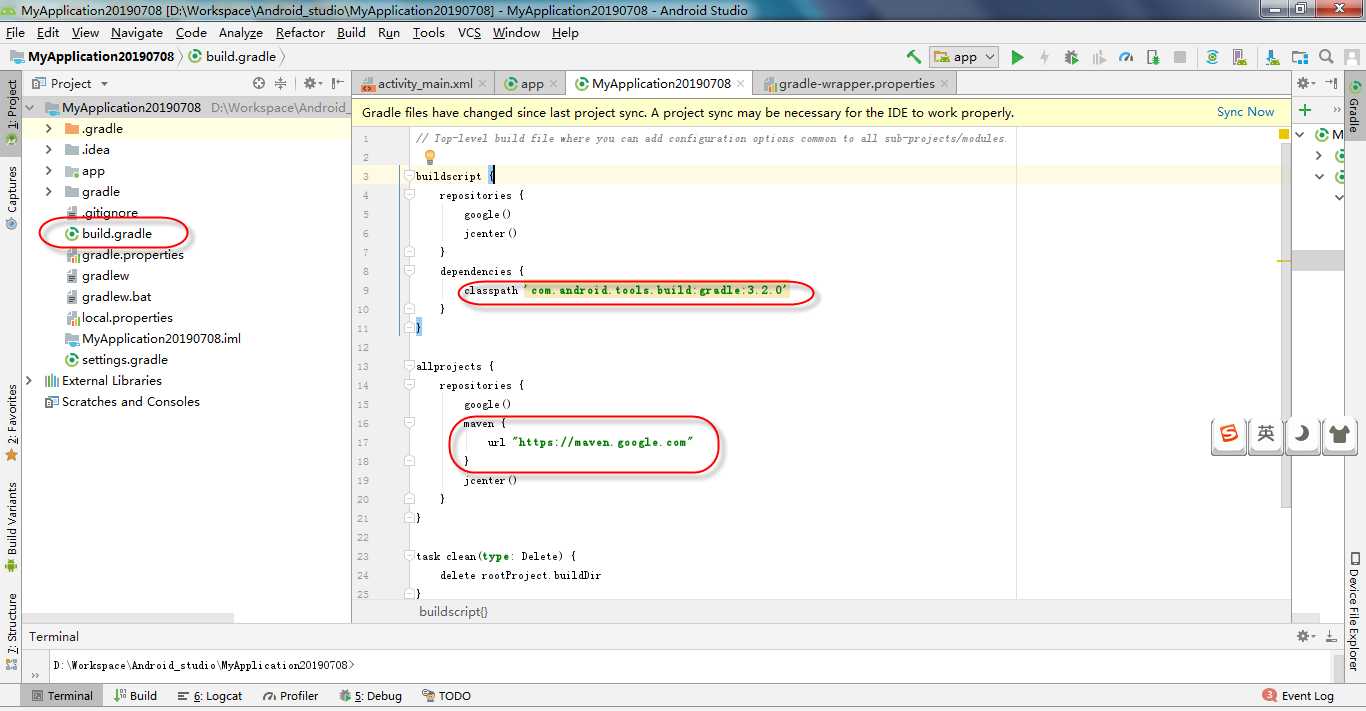The height and width of the screenshot is (711, 1366).
Task: Open Search Everywhere magnifier icon
Action: (x=1326, y=57)
